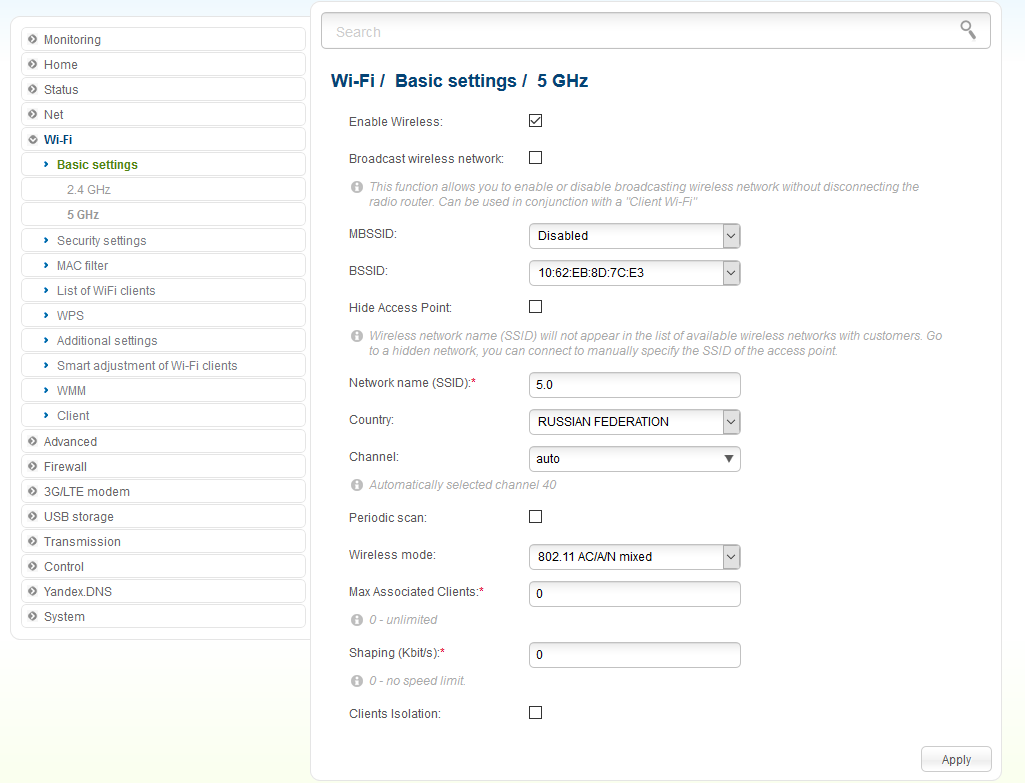Collapse the Wi-Fi section in the sidebar

pos(58,140)
